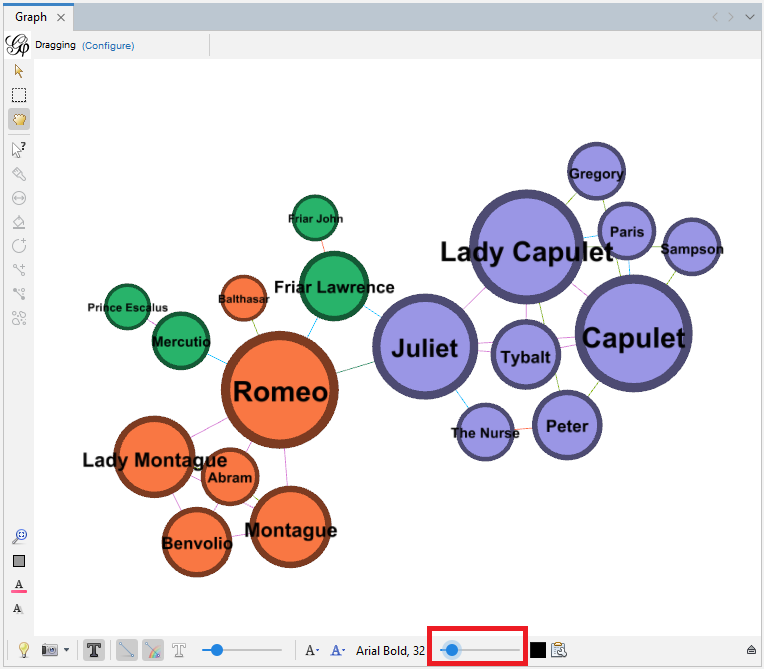Click the Lady Montague node
764x669 pixels.
click(154, 457)
